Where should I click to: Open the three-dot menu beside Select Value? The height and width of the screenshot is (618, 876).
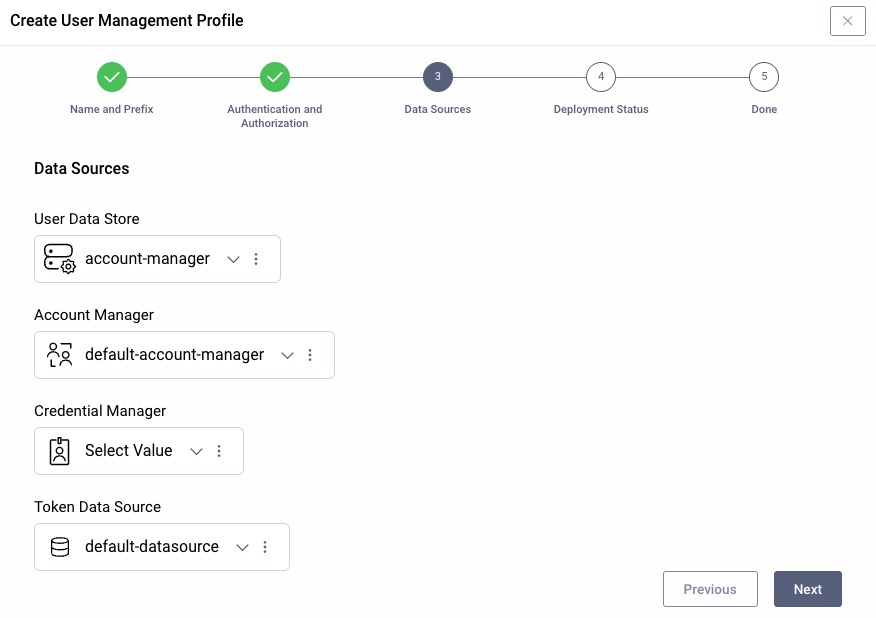[x=219, y=450]
